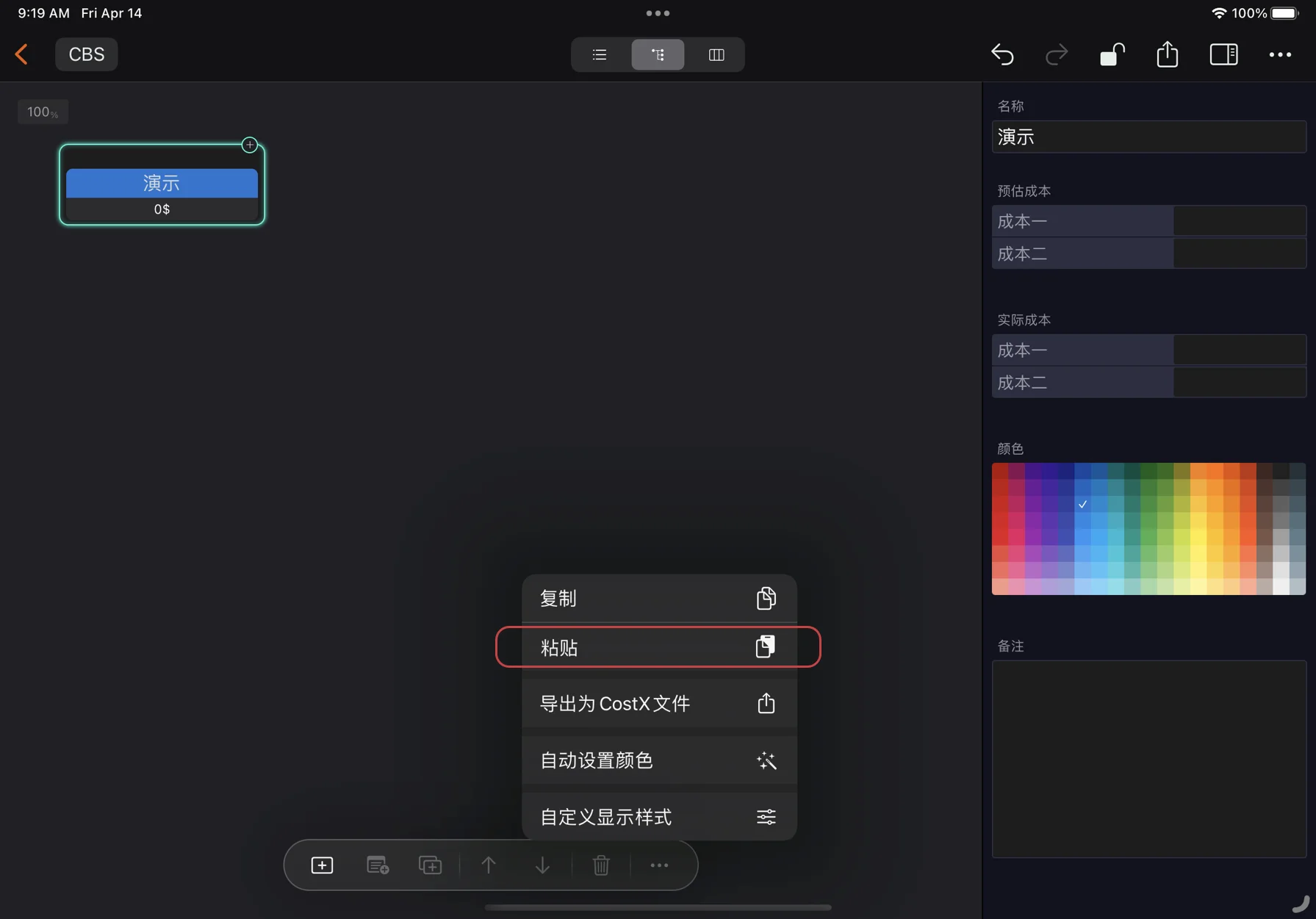This screenshot has height=919, width=1316.
Task: Switch to list view mode
Action: click(599, 54)
